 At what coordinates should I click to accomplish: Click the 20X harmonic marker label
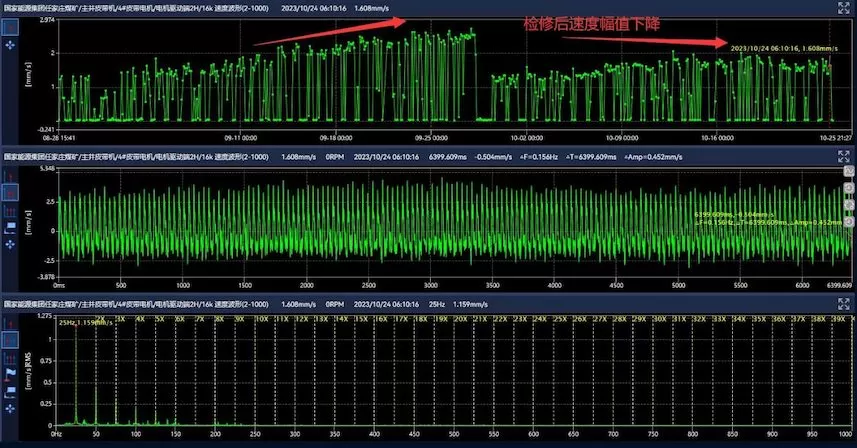(x=461, y=319)
